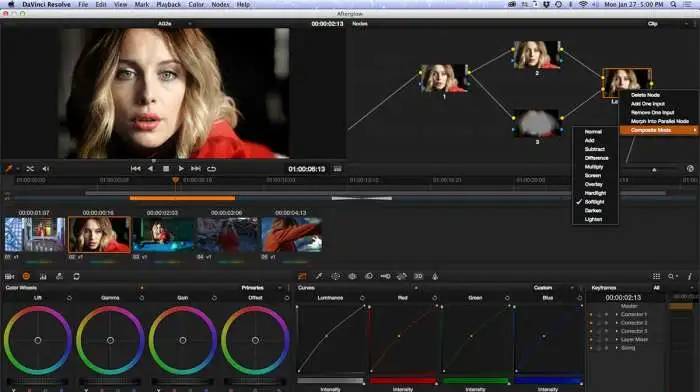Expand the Layer Mixer keyframe track
The image size is (700, 392).
pyautogui.click(x=617, y=339)
